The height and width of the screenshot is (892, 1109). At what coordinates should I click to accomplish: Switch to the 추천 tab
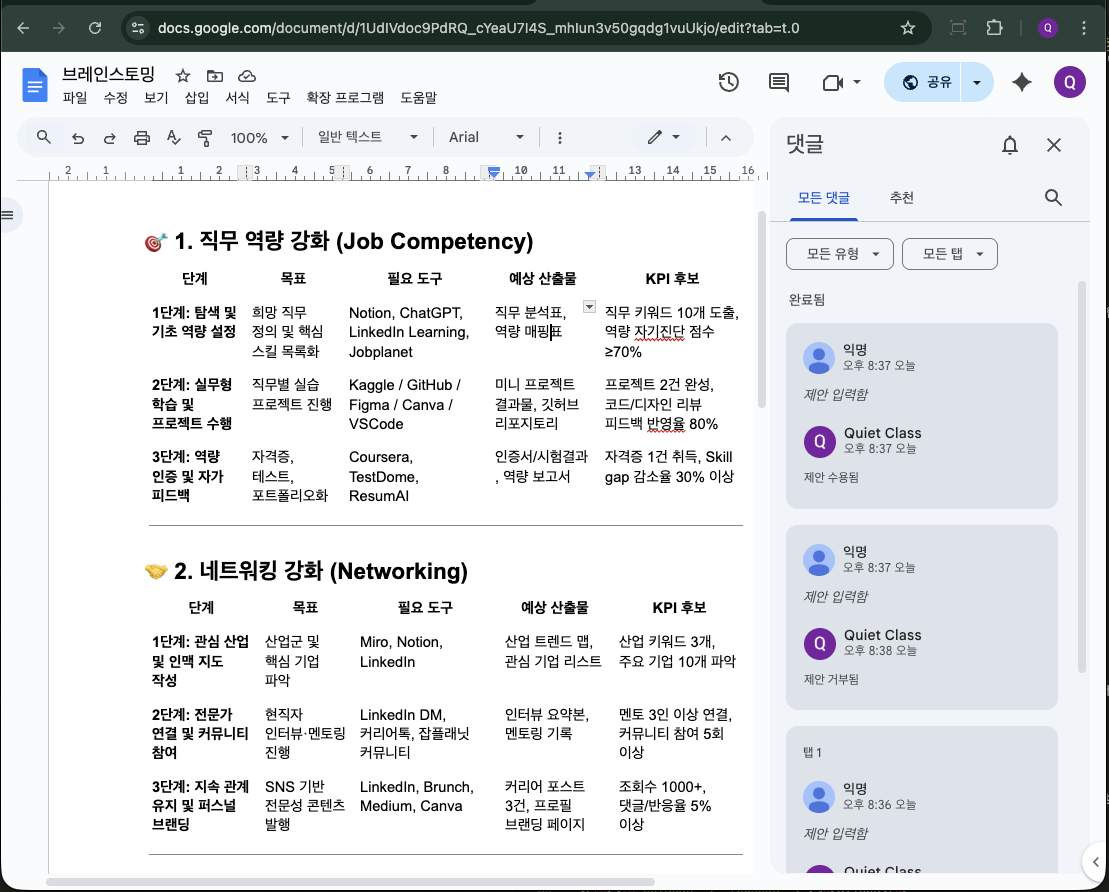[x=901, y=198]
